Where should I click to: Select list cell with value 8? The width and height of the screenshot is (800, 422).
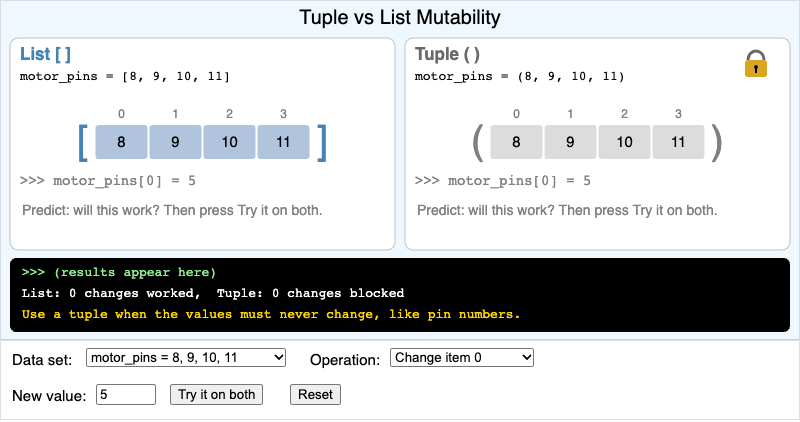point(121,142)
